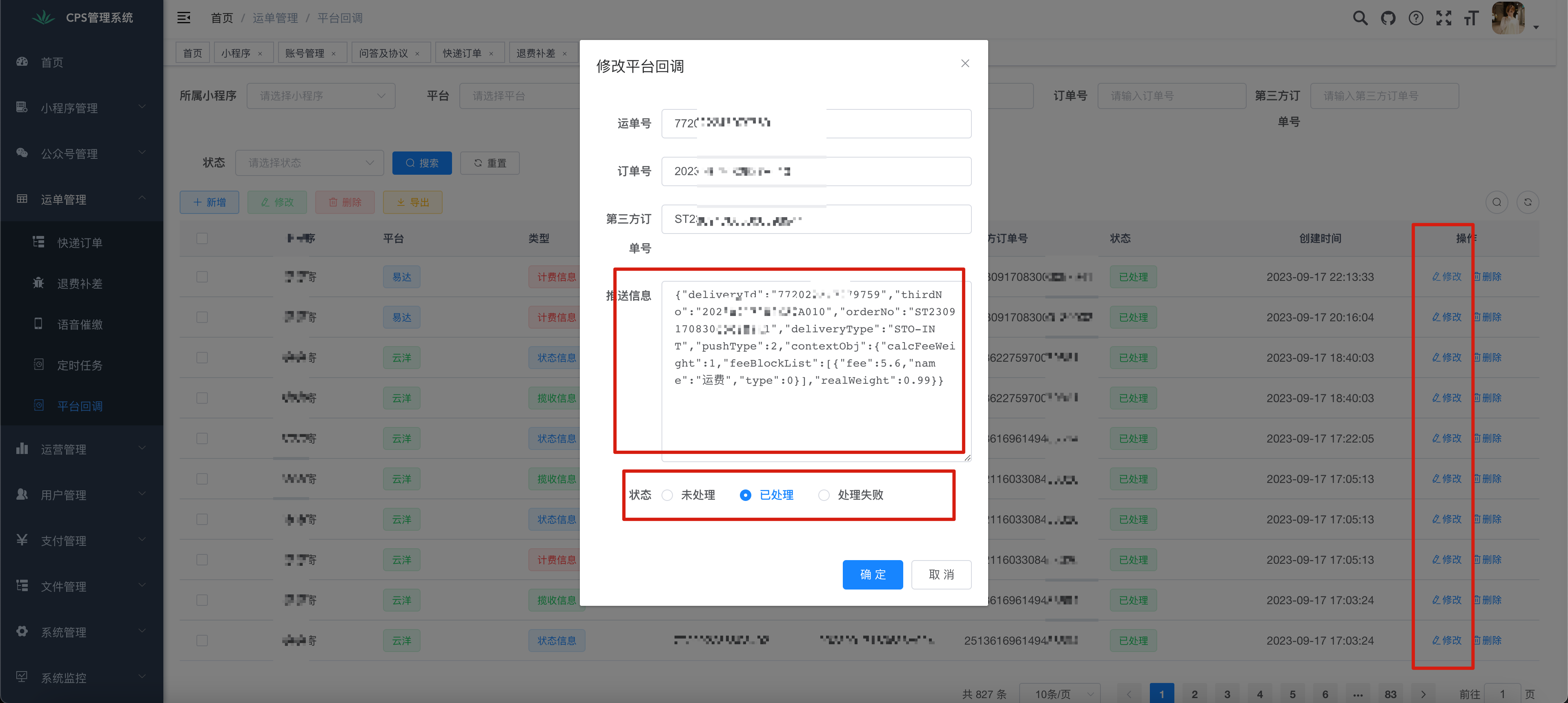The width and height of the screenshot is (1568, 703).
Task: Open the GitHub icon link
Action: pyautogui.click(x=1388, y=18)
